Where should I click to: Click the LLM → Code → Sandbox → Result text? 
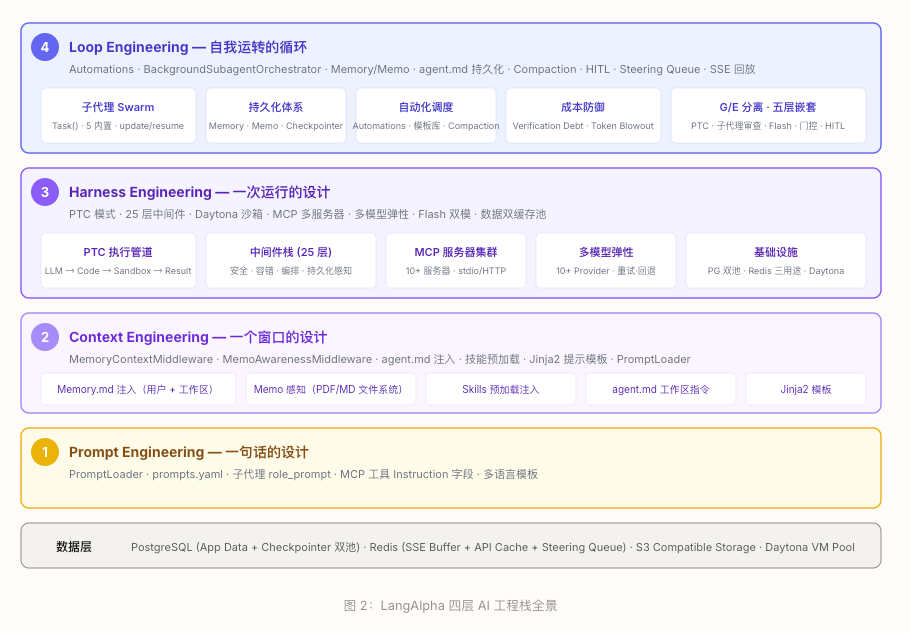coord(118,271)
